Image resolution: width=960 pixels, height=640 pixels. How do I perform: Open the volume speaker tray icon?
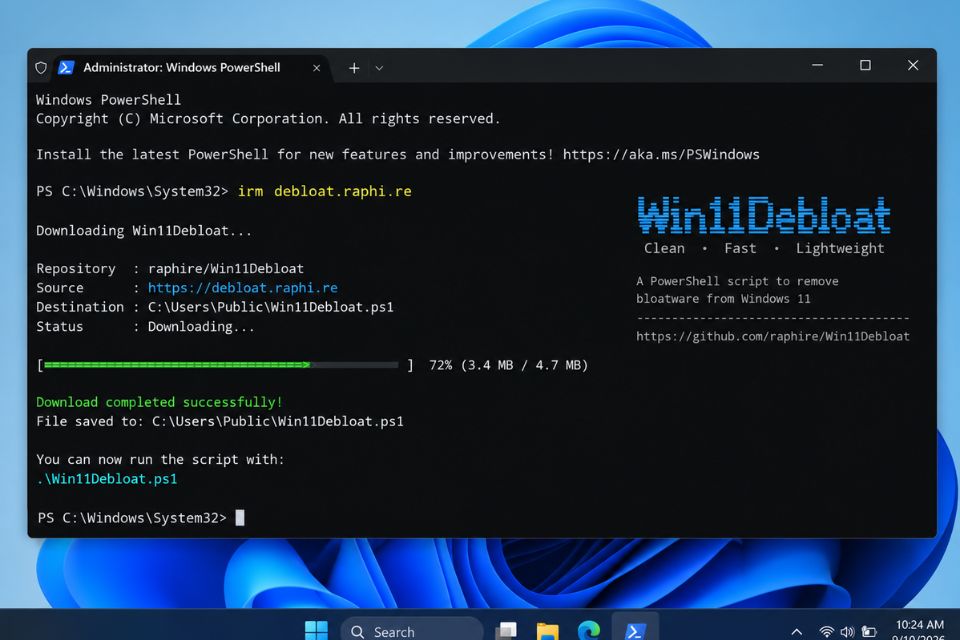tap(847, 631)
